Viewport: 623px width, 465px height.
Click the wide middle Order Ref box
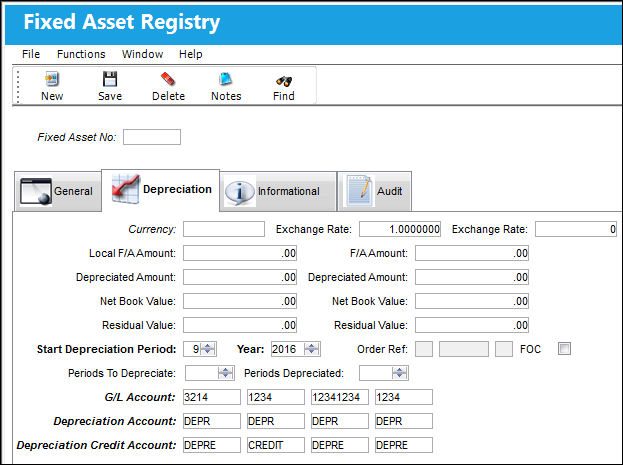pyautogui.click(x=464, y=349)
